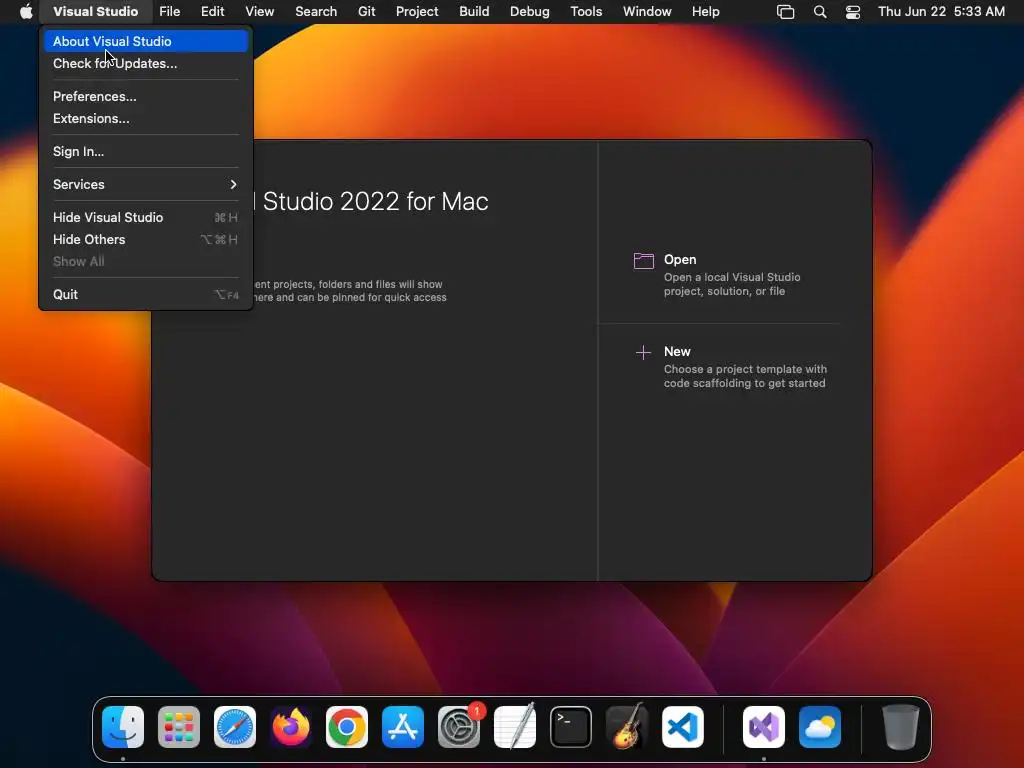Image resolution: width=1024 pixels, height=768 pixels.
Task: Open Visual Studio Code Dock icon
Action: [683, 727]
